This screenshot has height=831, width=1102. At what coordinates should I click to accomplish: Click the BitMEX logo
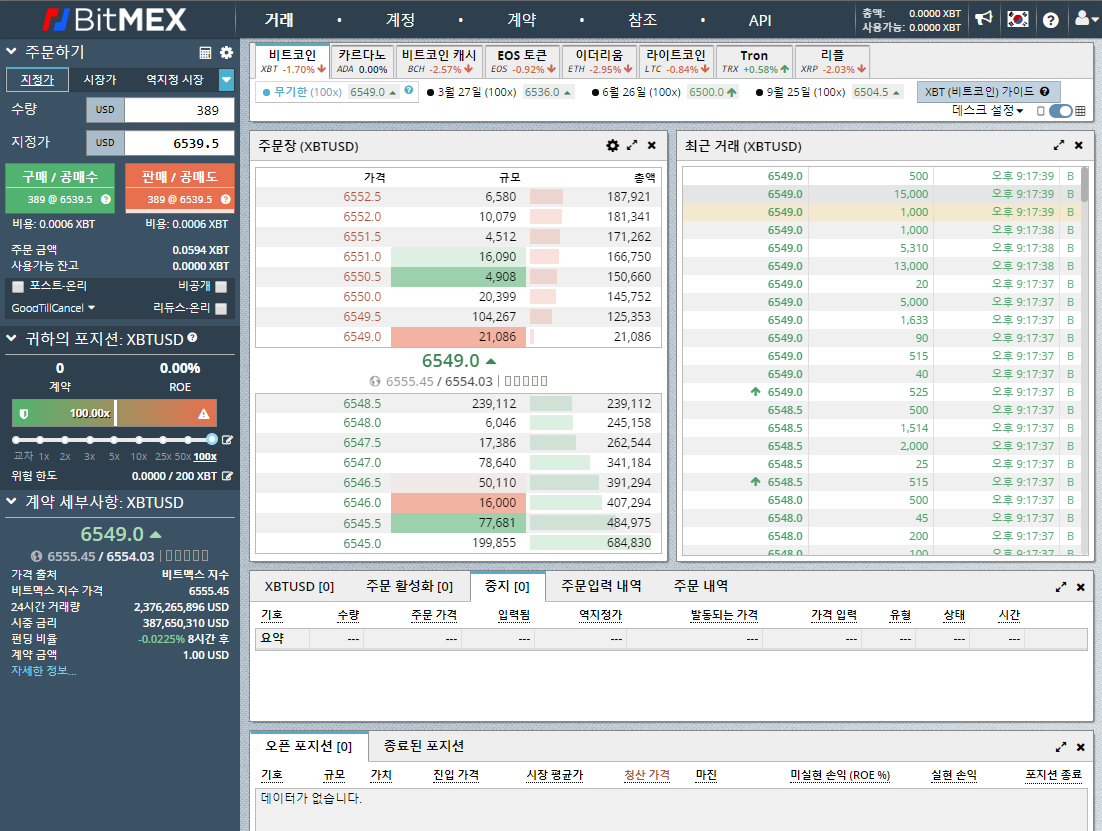[x=115, y=20]
